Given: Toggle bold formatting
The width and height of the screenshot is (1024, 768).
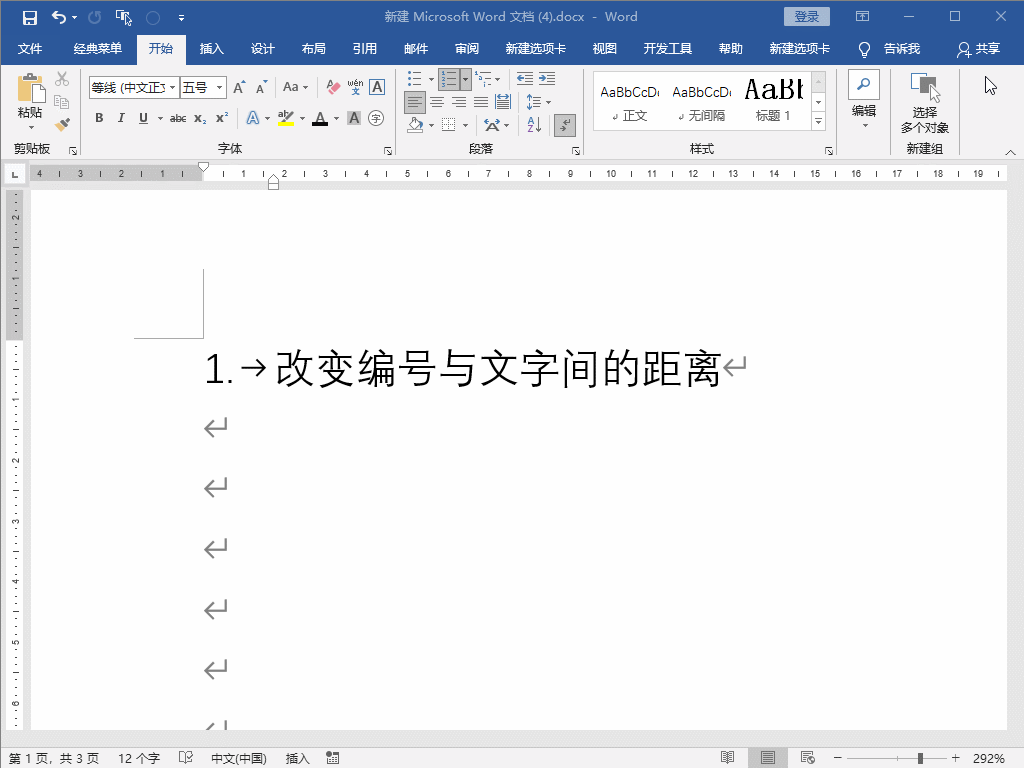Looking at the screenshot, I should tap(99, 117).
